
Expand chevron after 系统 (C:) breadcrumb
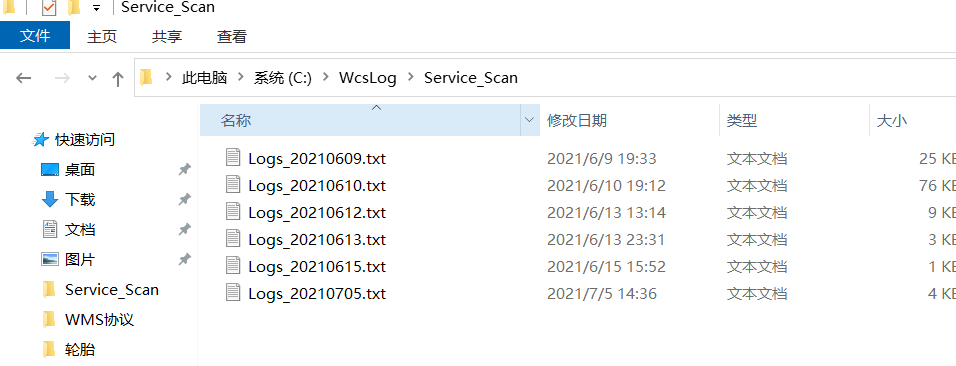pos(326,78)
